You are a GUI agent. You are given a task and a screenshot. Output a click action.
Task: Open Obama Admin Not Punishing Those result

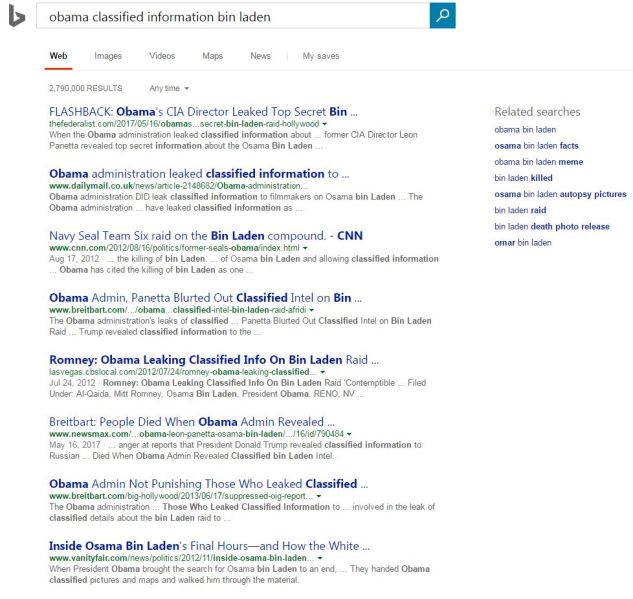(x=208, y=484)
